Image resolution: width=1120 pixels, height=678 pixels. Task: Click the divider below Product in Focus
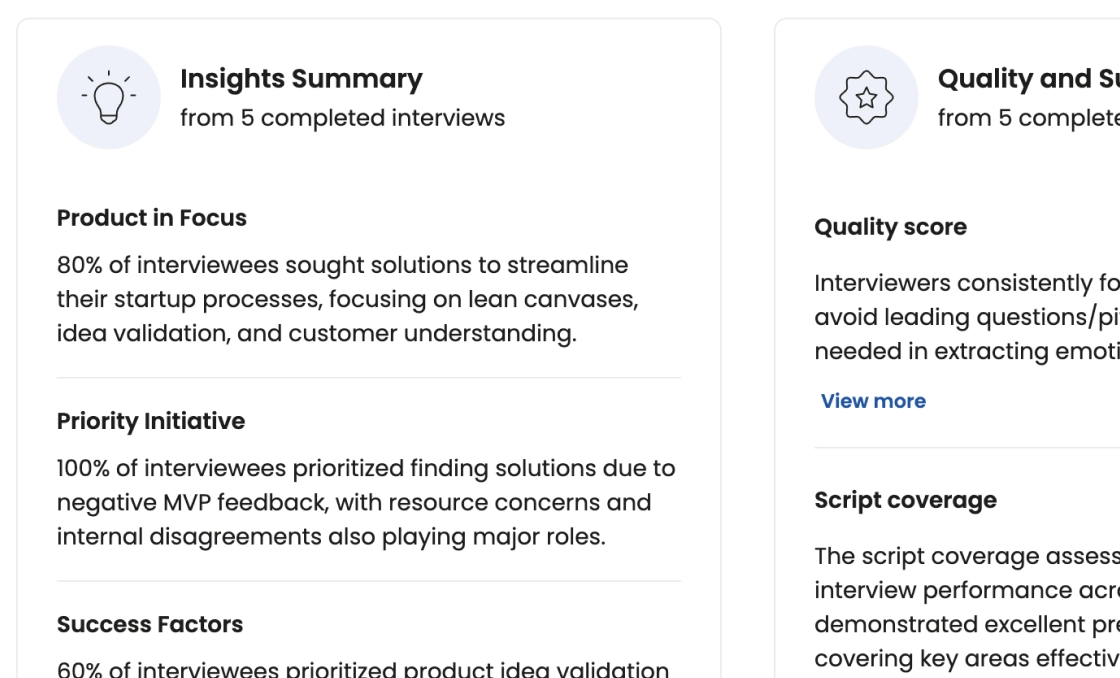369,378
